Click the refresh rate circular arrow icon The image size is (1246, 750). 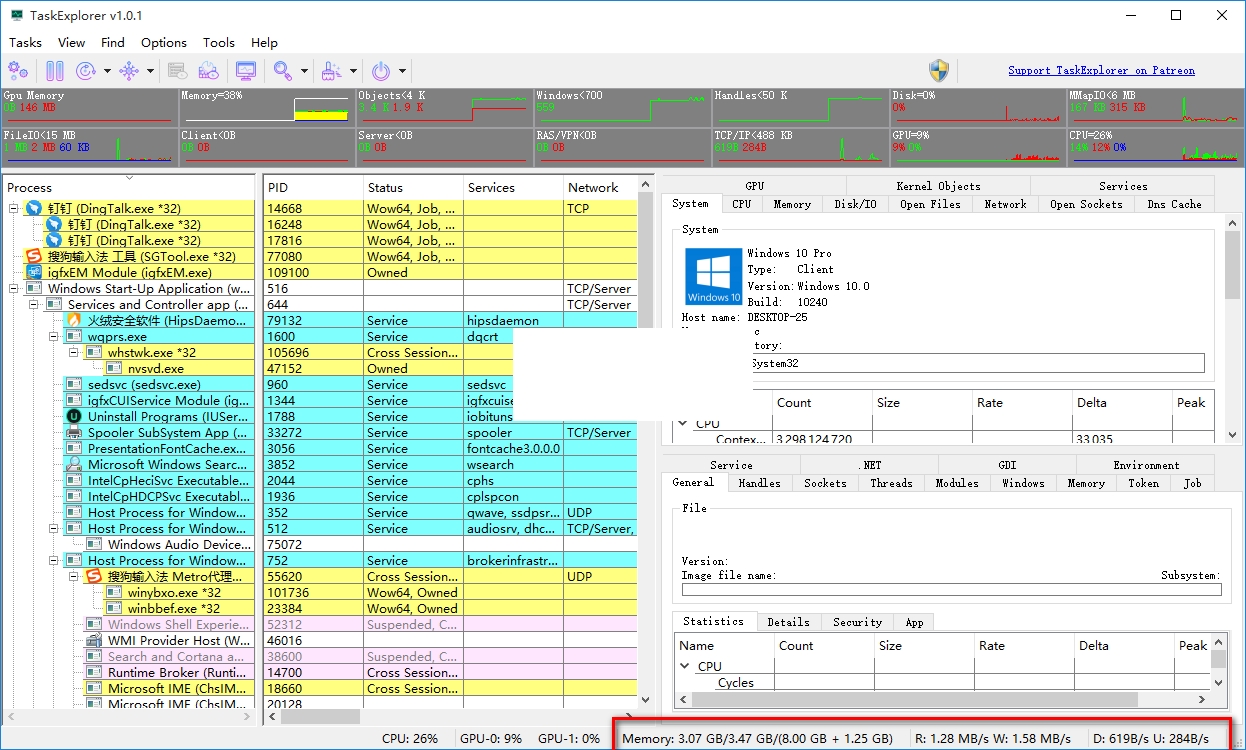tap(86, 71)
